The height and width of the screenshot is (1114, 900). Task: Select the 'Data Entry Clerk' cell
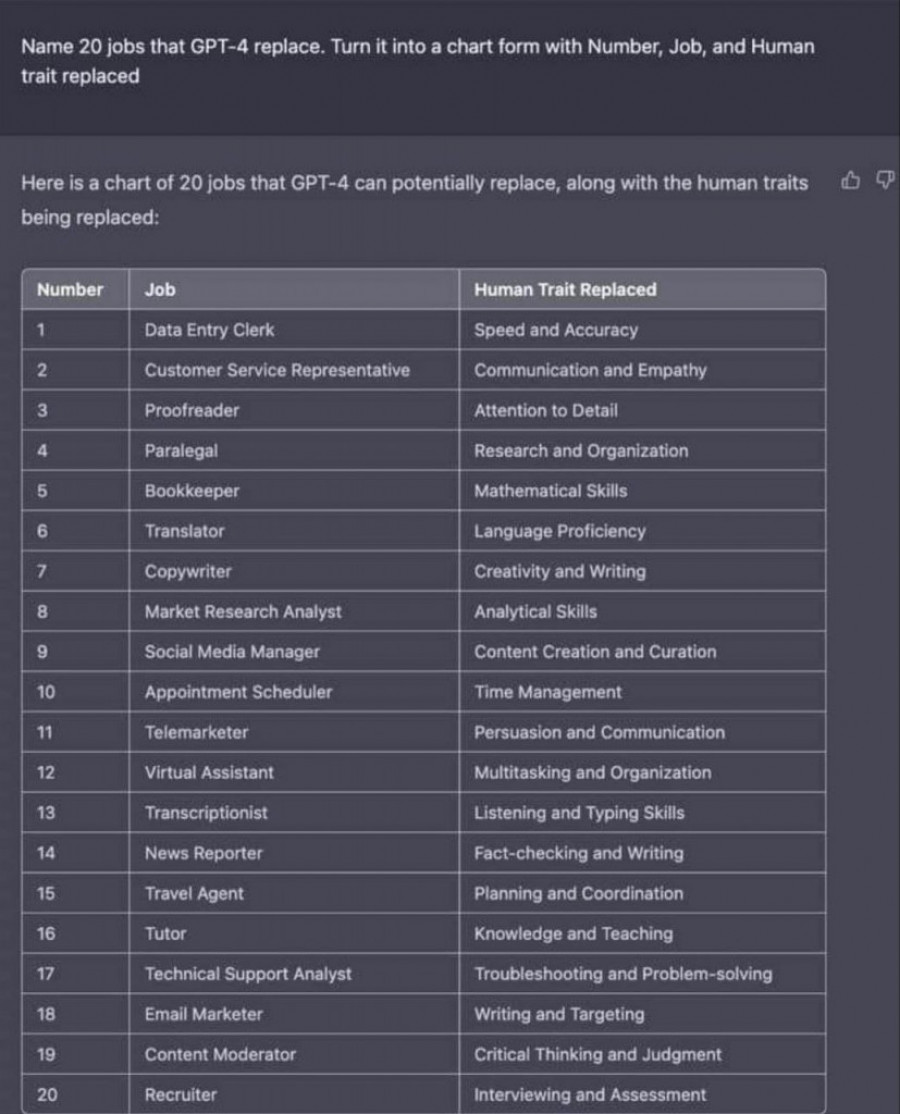(x=209, y=330)
